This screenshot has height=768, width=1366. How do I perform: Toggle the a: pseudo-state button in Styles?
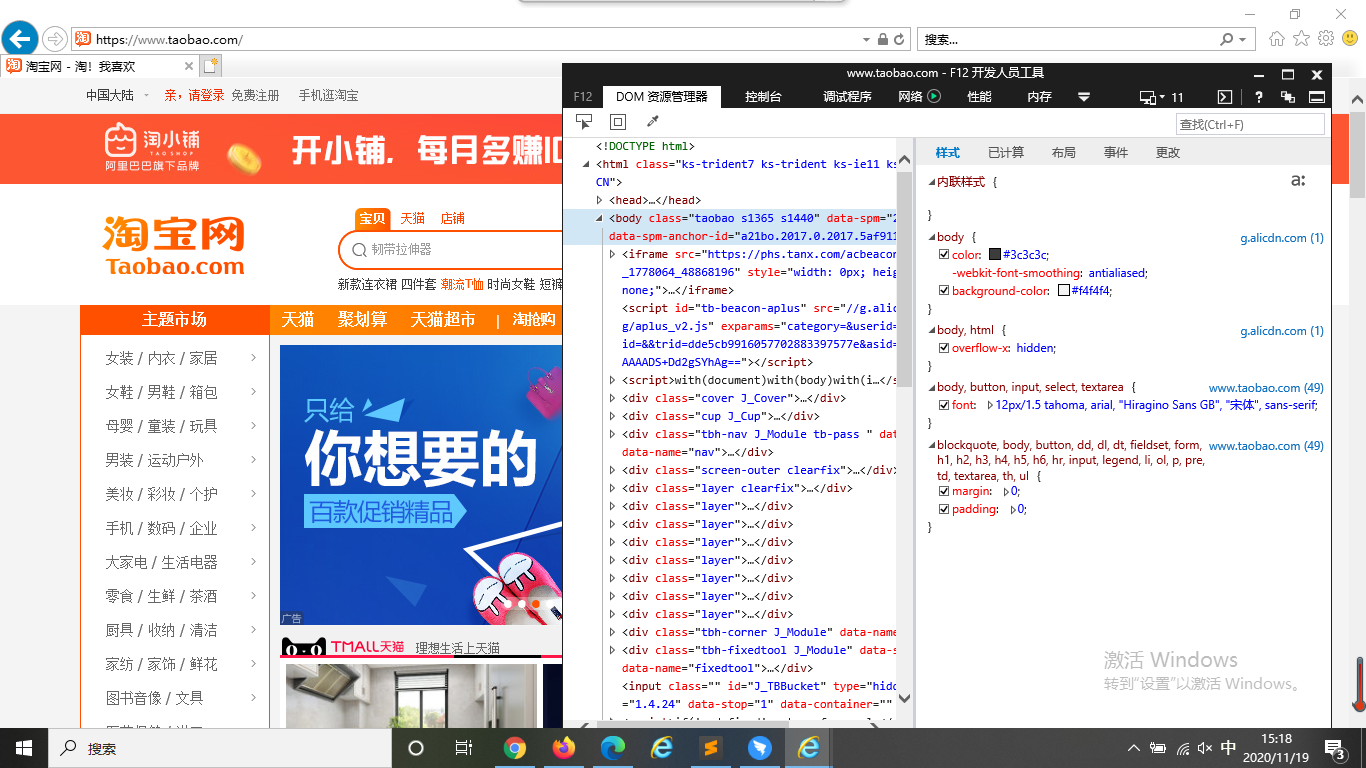pyautogui.click(x=1298, y=181)
